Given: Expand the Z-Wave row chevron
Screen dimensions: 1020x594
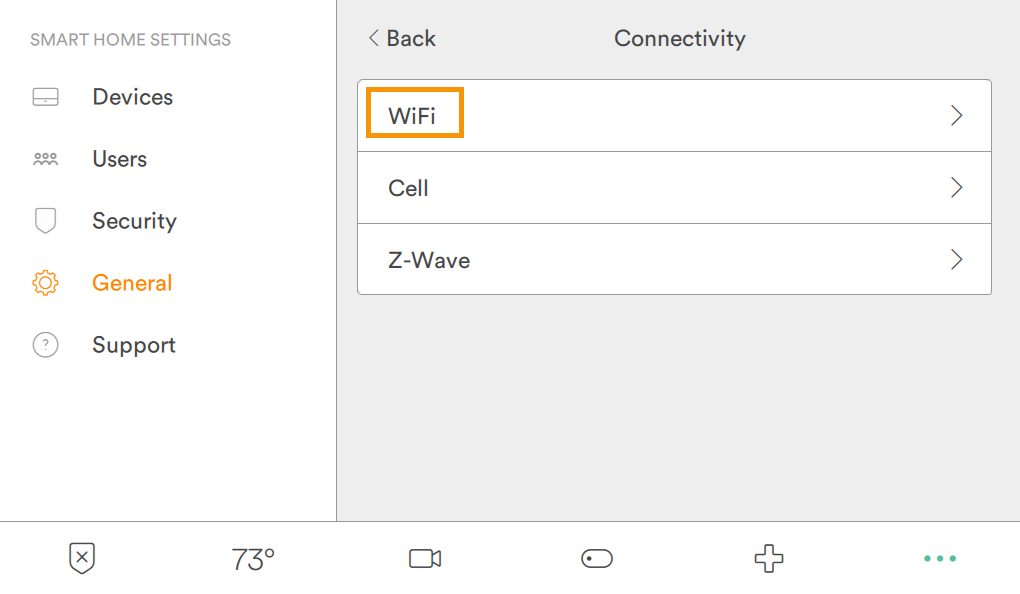Looking at the screenshot, I should 956,259.
